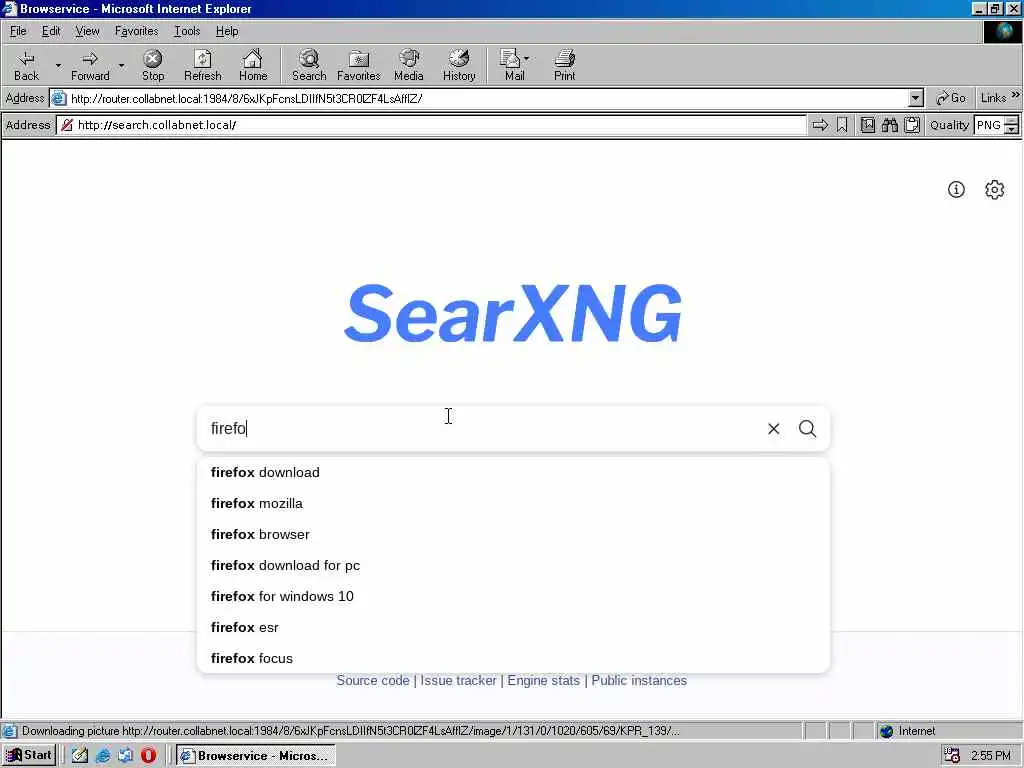Open the Search toolbar pane
The image size is (1024, 768).
coord(309,65)
